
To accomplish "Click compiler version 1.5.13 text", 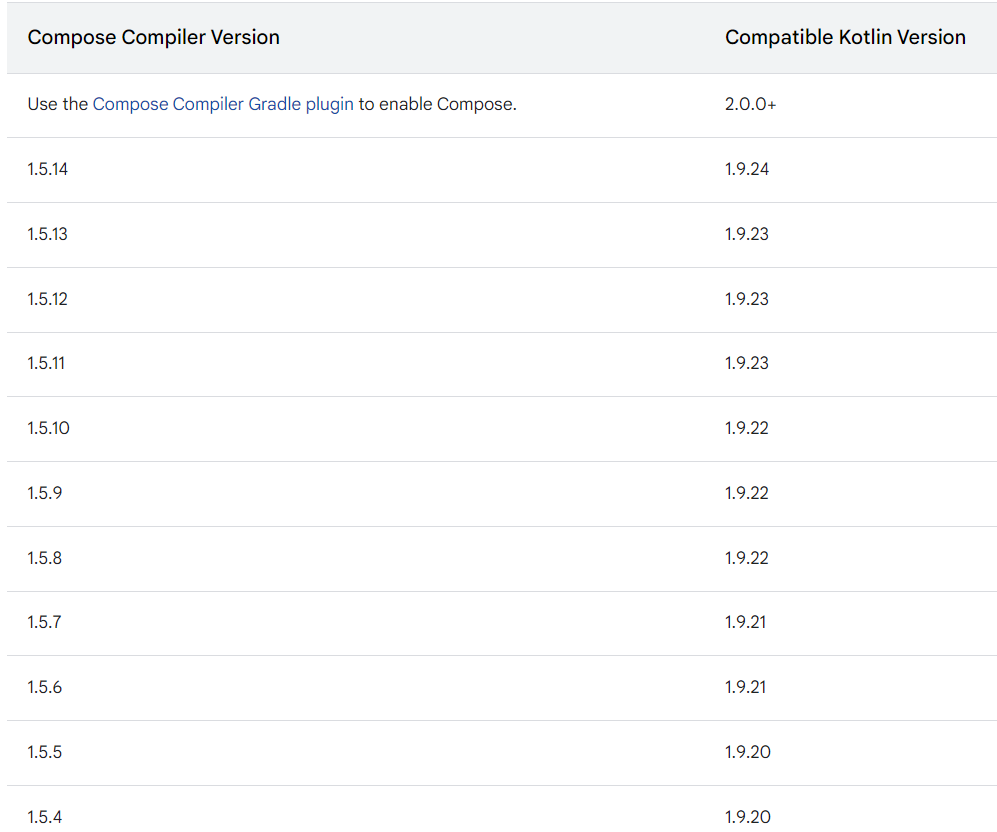I will [x=48, y=234].
